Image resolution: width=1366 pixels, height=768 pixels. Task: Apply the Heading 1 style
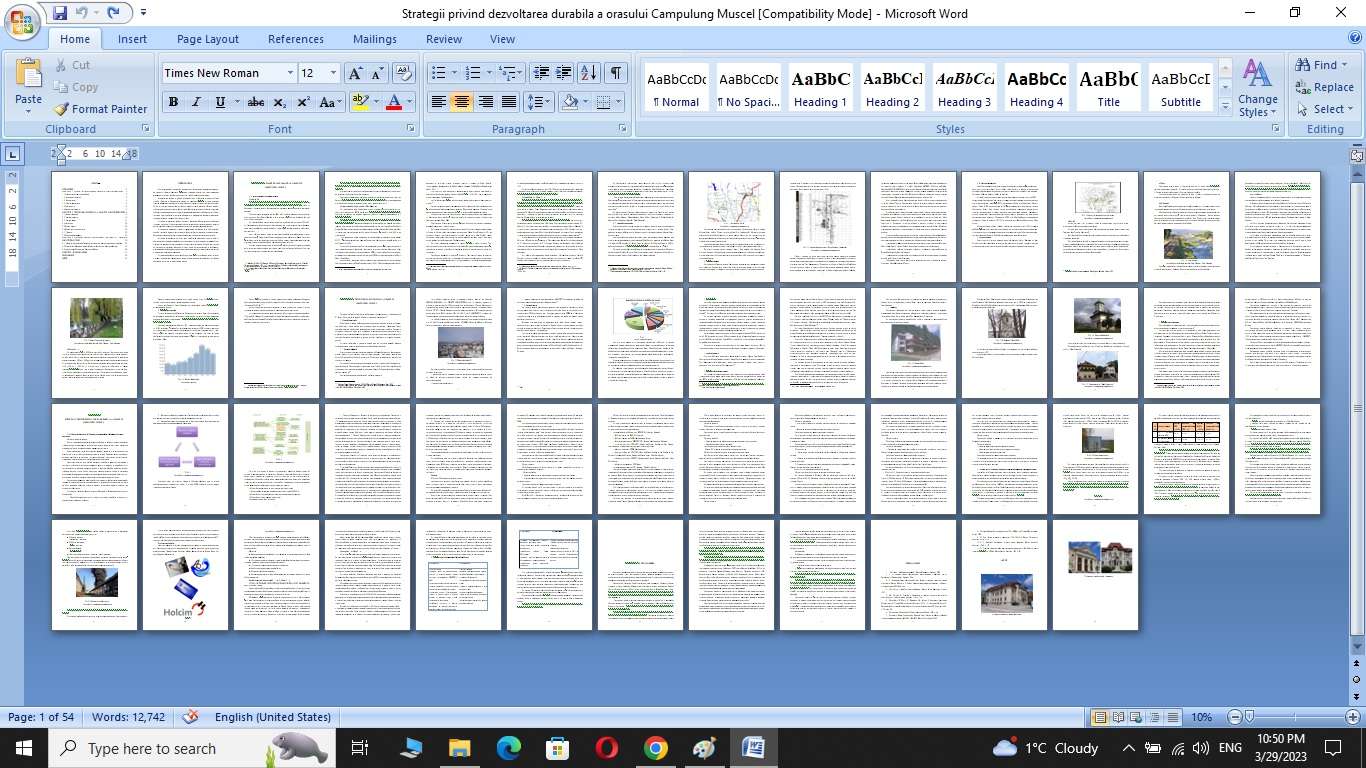click(x=820, y=88)
